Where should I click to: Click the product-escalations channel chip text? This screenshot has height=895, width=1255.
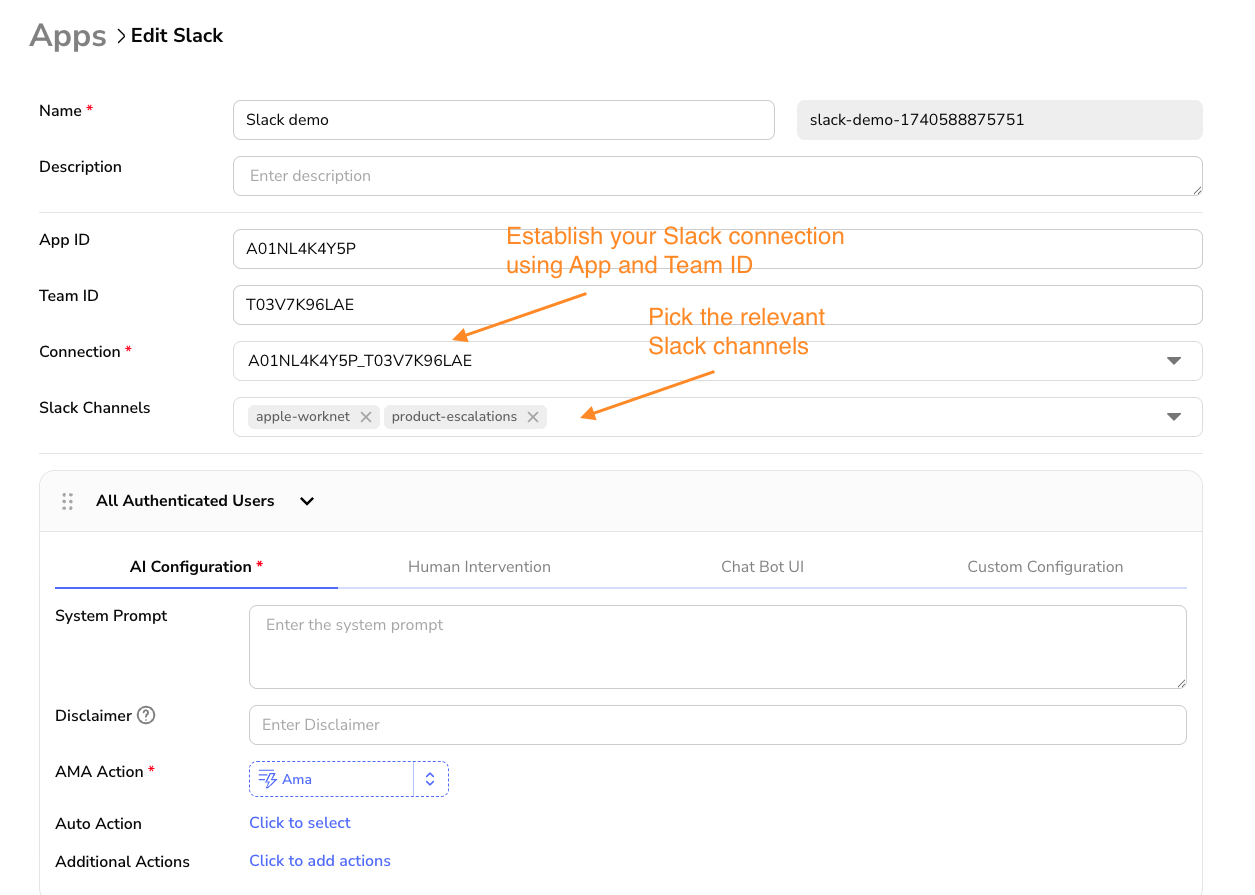(454, 417)
